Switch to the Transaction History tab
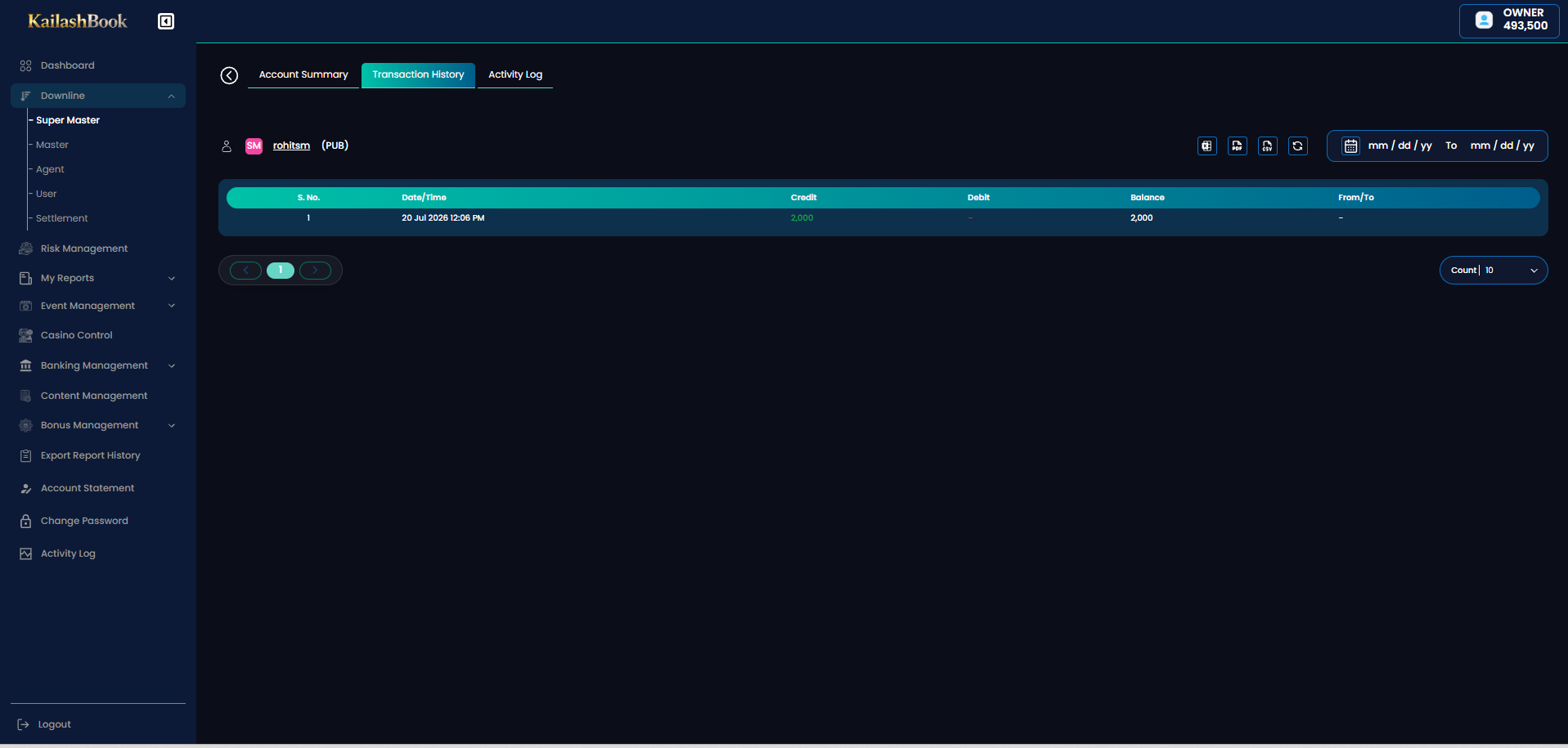Image resolution: width=1568 pixels, height=748 pixels. click(418, 75)
